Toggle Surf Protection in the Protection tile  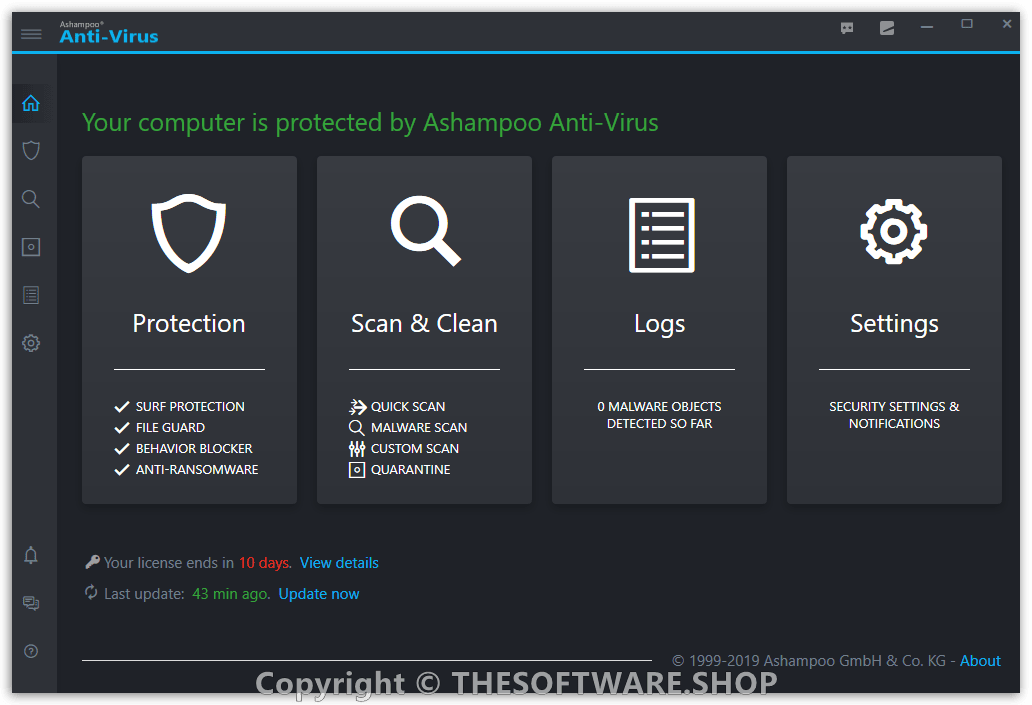click(x=190, y=406)
